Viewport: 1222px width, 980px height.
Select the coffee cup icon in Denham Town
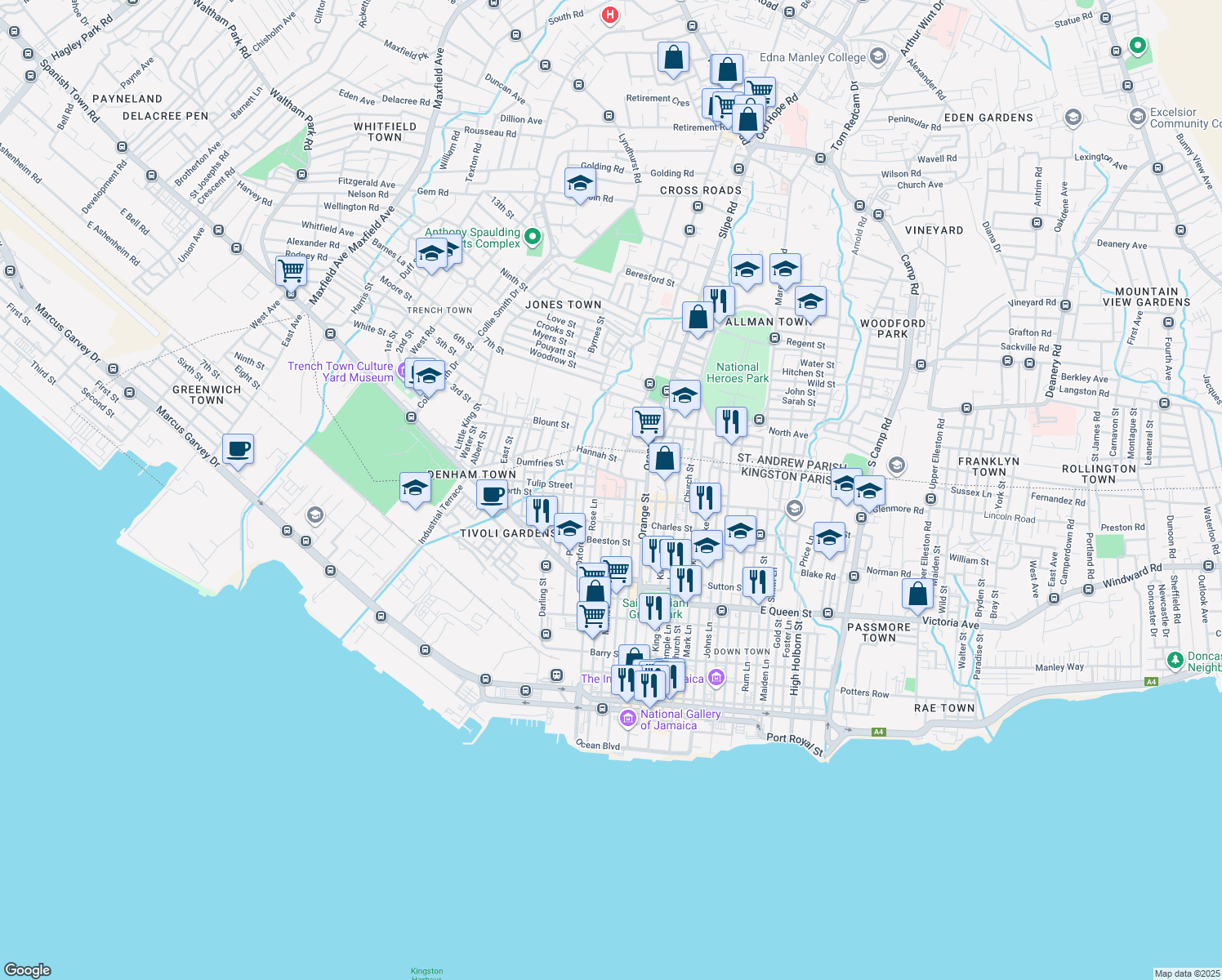point(492,495)
